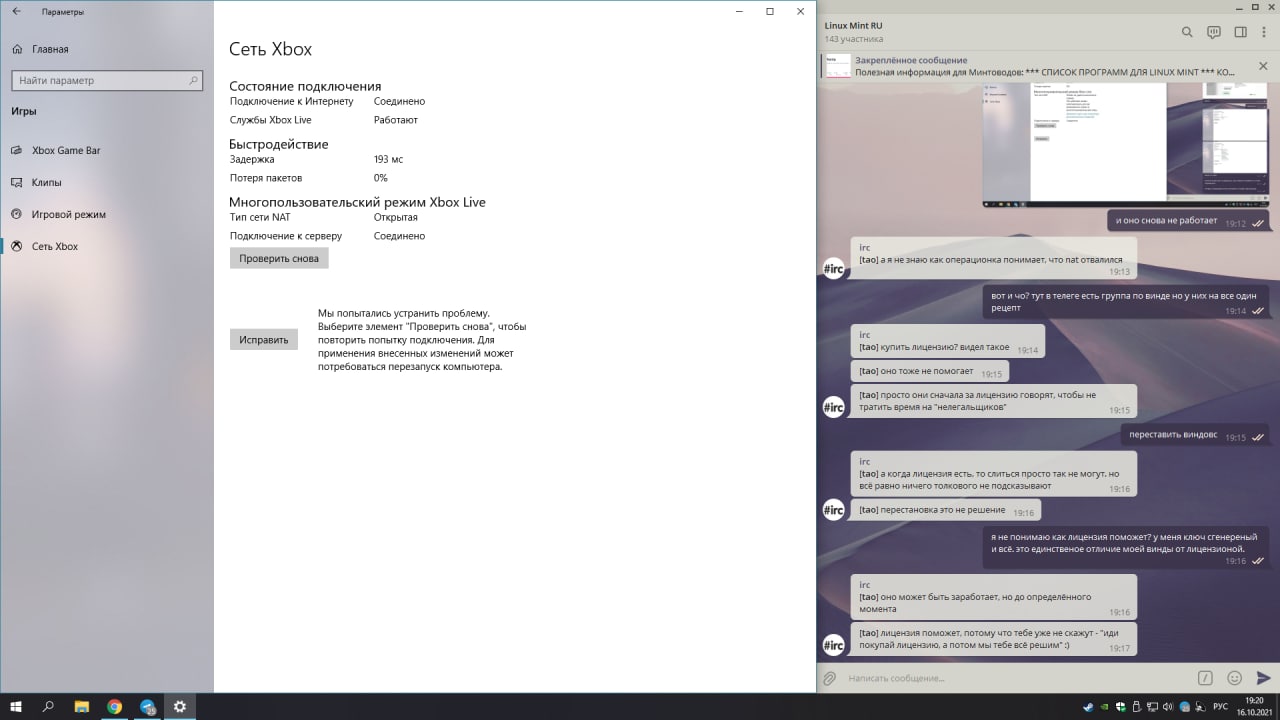Image resolution: width=1280 pixels, height=720 pixels.
Task: Open File Explorer from the taskbar
Action: coord(82,706)
